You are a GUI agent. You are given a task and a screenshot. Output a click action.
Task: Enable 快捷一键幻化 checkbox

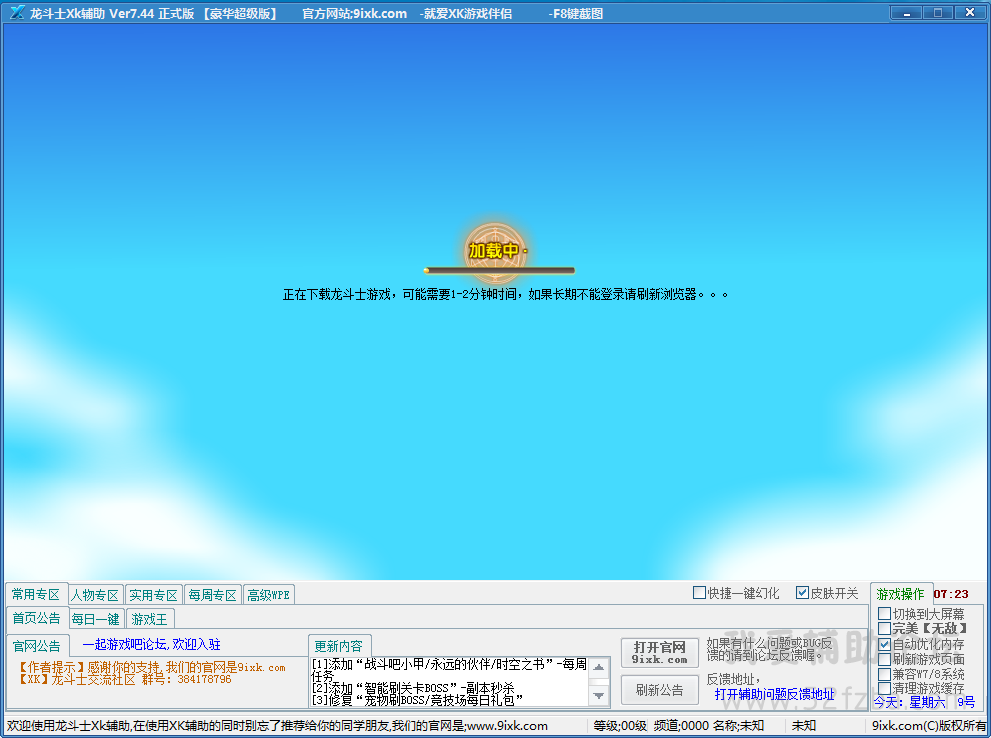click(700, 593)
